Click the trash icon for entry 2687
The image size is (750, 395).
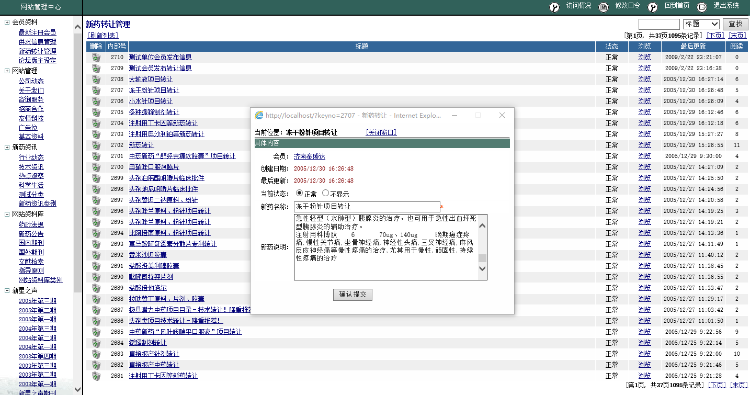96,310
